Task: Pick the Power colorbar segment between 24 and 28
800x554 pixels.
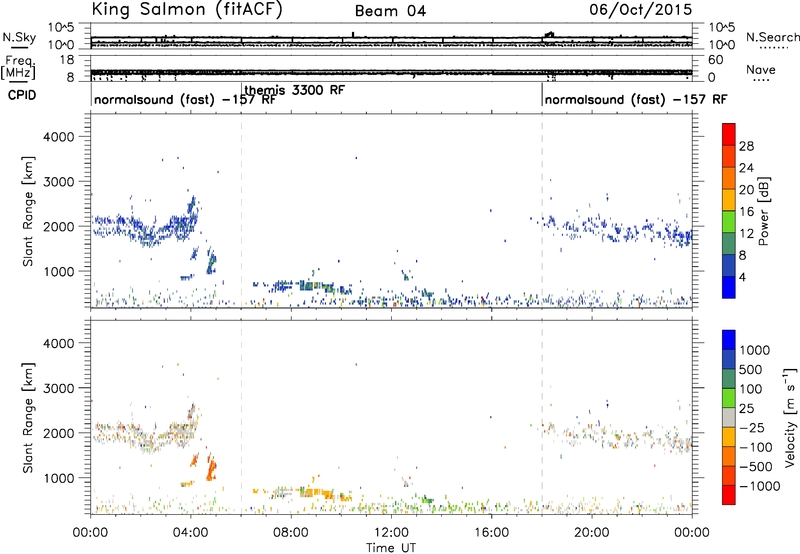Action: (729, 156)
